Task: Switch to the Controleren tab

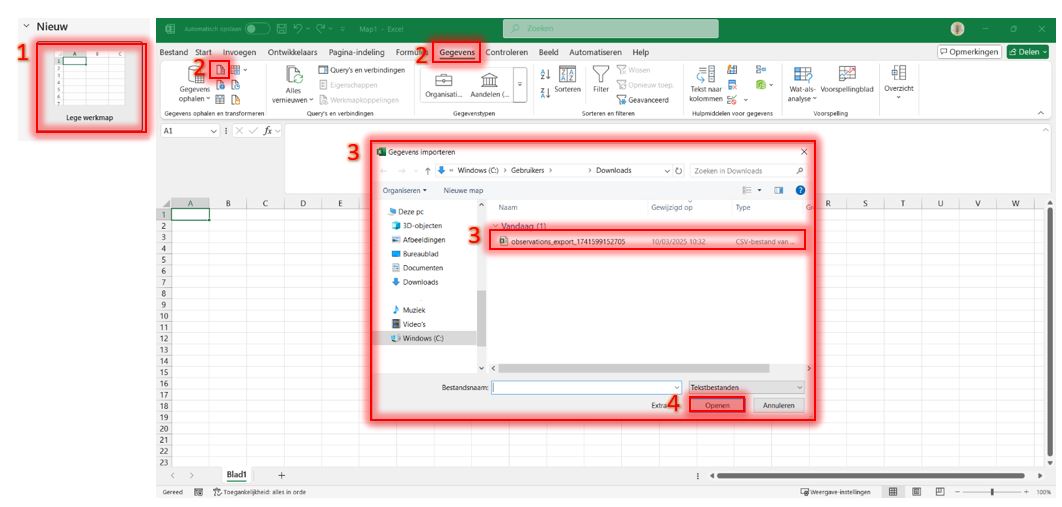Action: 507,52
